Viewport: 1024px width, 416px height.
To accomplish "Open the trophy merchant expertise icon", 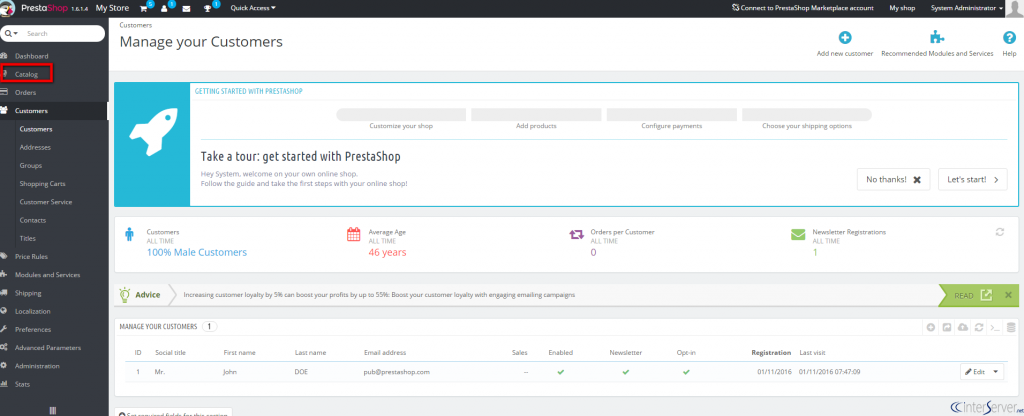I will point(208,8).
